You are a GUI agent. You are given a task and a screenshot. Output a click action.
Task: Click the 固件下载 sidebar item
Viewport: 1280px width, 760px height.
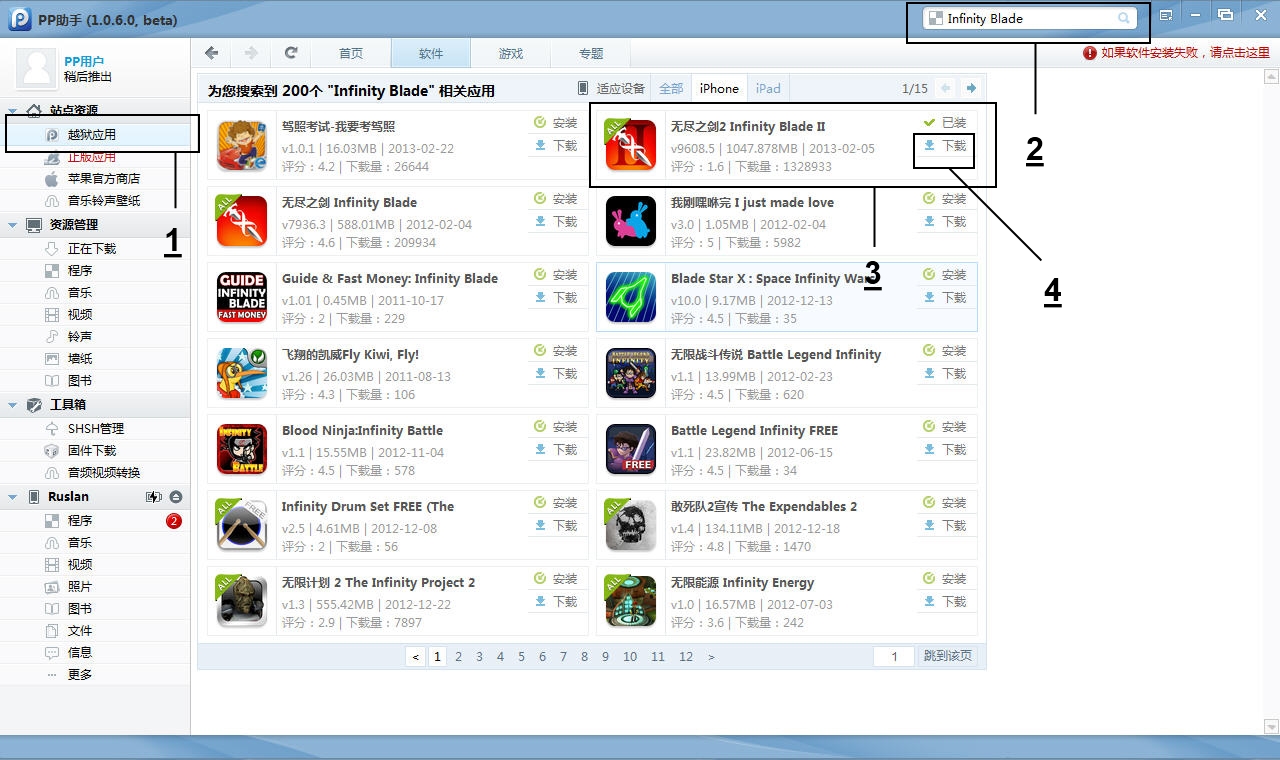(91, 451)
